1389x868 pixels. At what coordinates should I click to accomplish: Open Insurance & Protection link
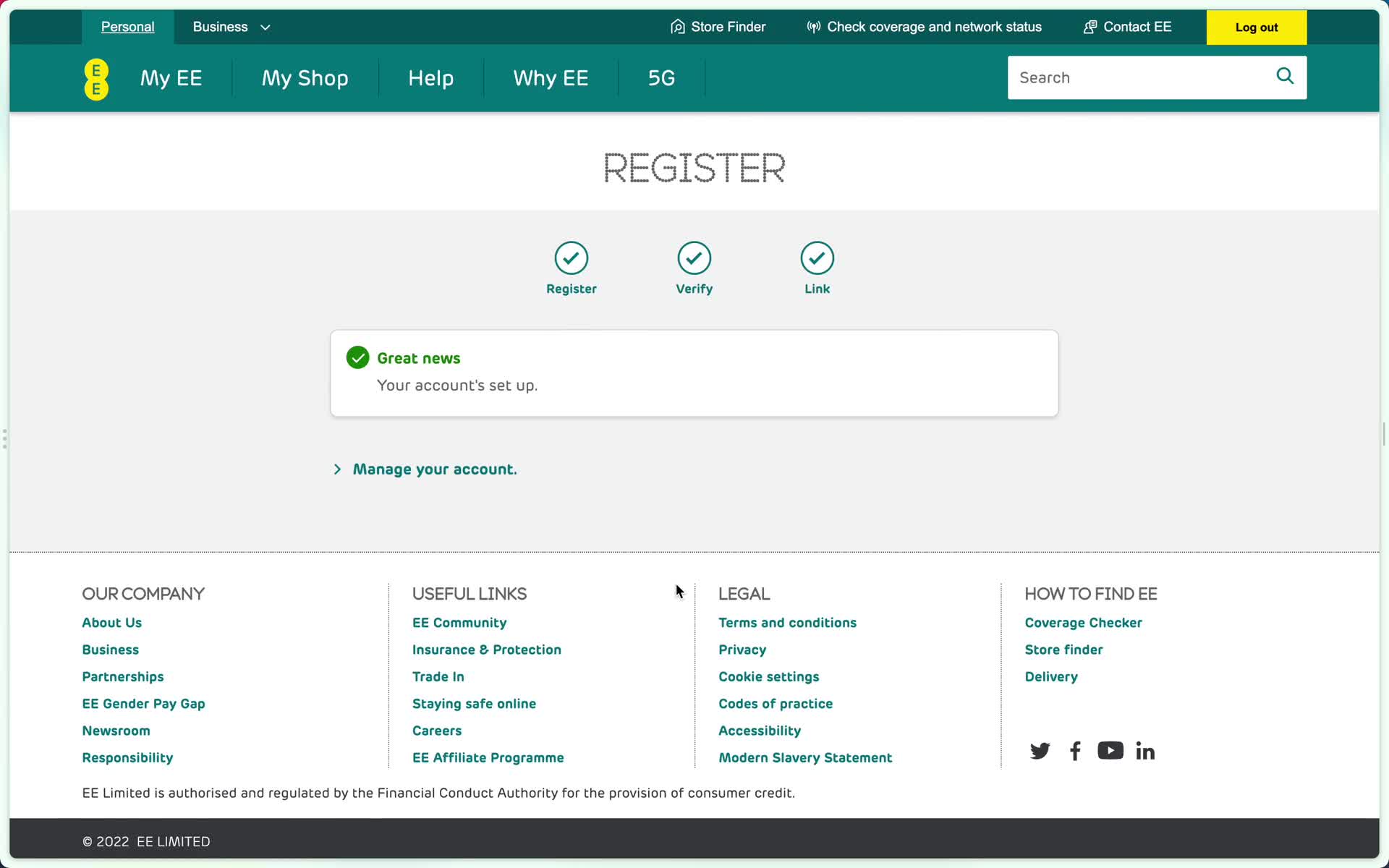(x=487, y=650)
